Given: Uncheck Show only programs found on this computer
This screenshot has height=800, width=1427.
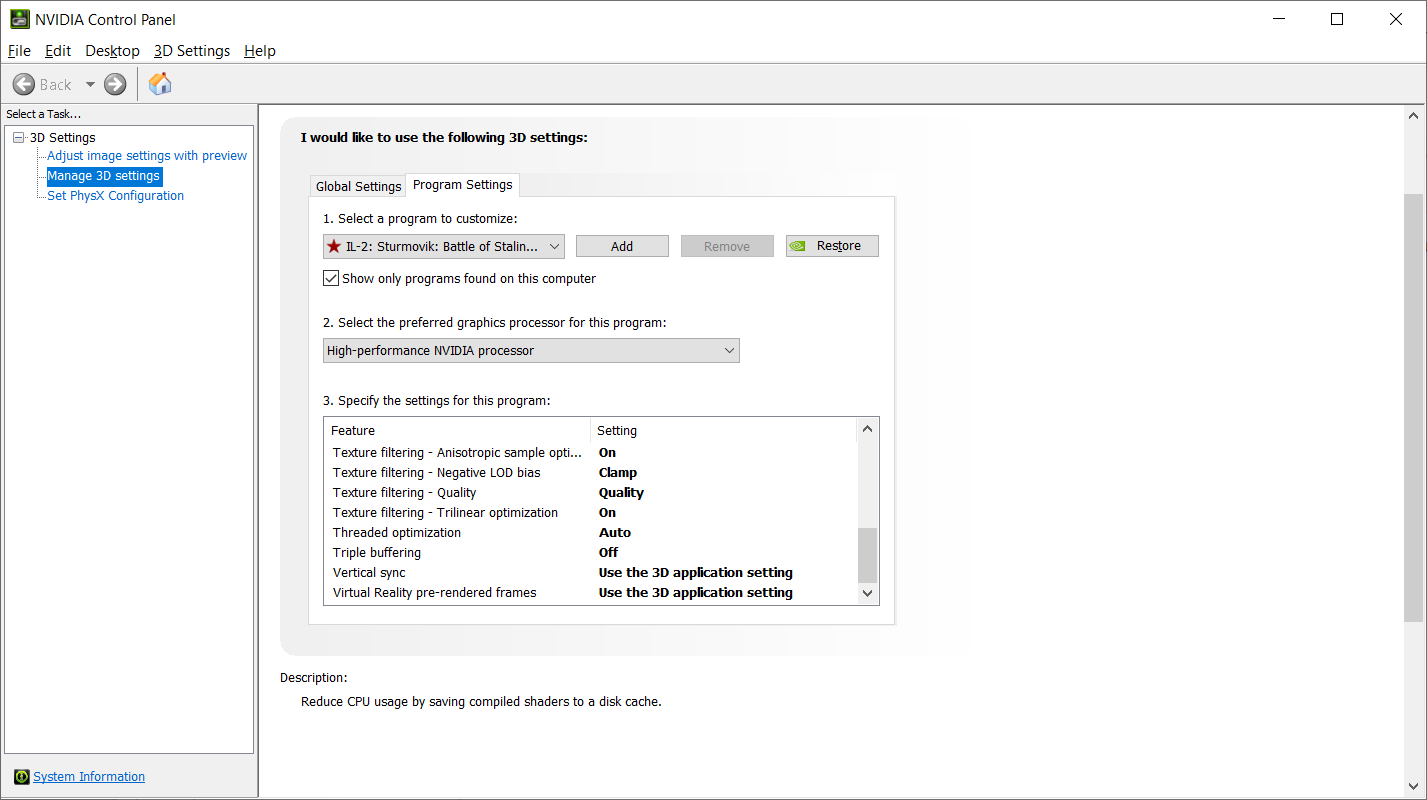Looking at the screenshot, I should click(x=331, y=278).
